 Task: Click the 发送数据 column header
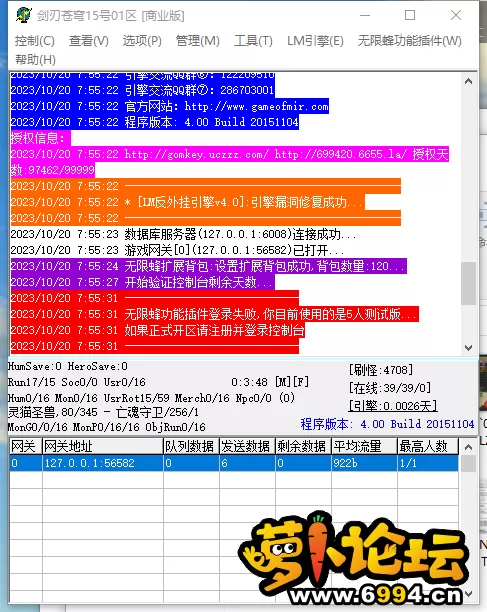click(247, 446)
